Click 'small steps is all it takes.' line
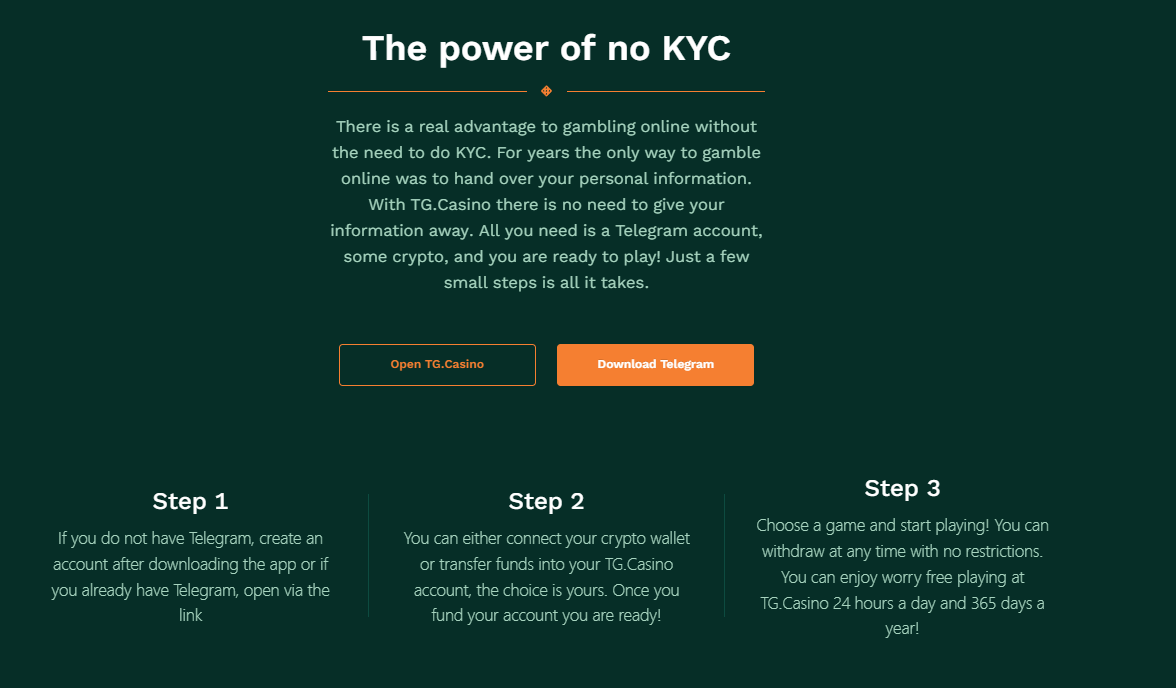 click(546, 283)
